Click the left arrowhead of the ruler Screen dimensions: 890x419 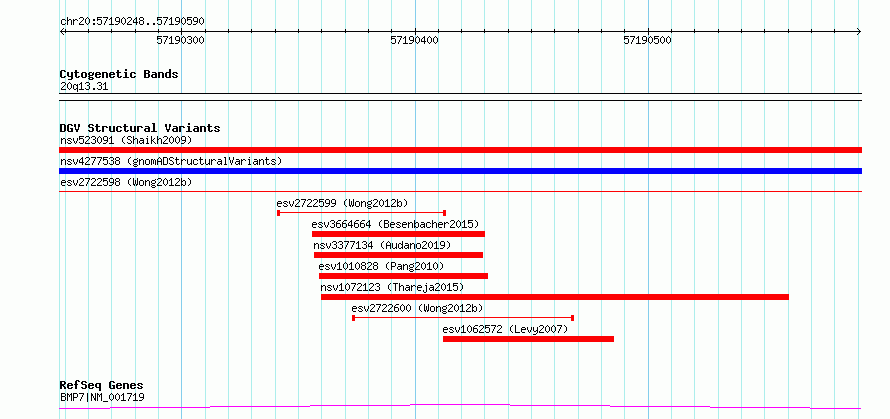[62, 31]
